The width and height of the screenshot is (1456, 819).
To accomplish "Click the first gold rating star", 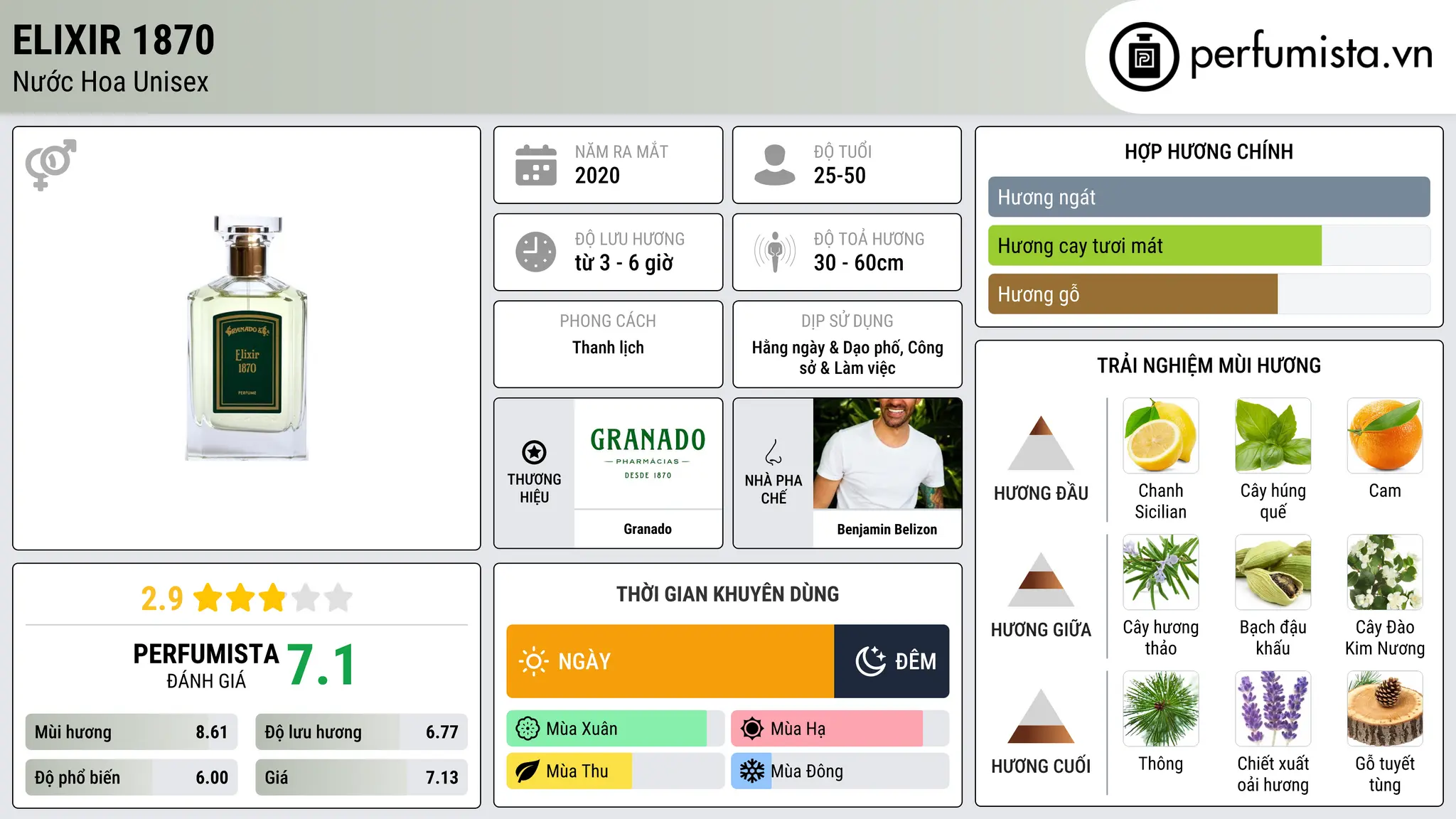I will [208, 598].
